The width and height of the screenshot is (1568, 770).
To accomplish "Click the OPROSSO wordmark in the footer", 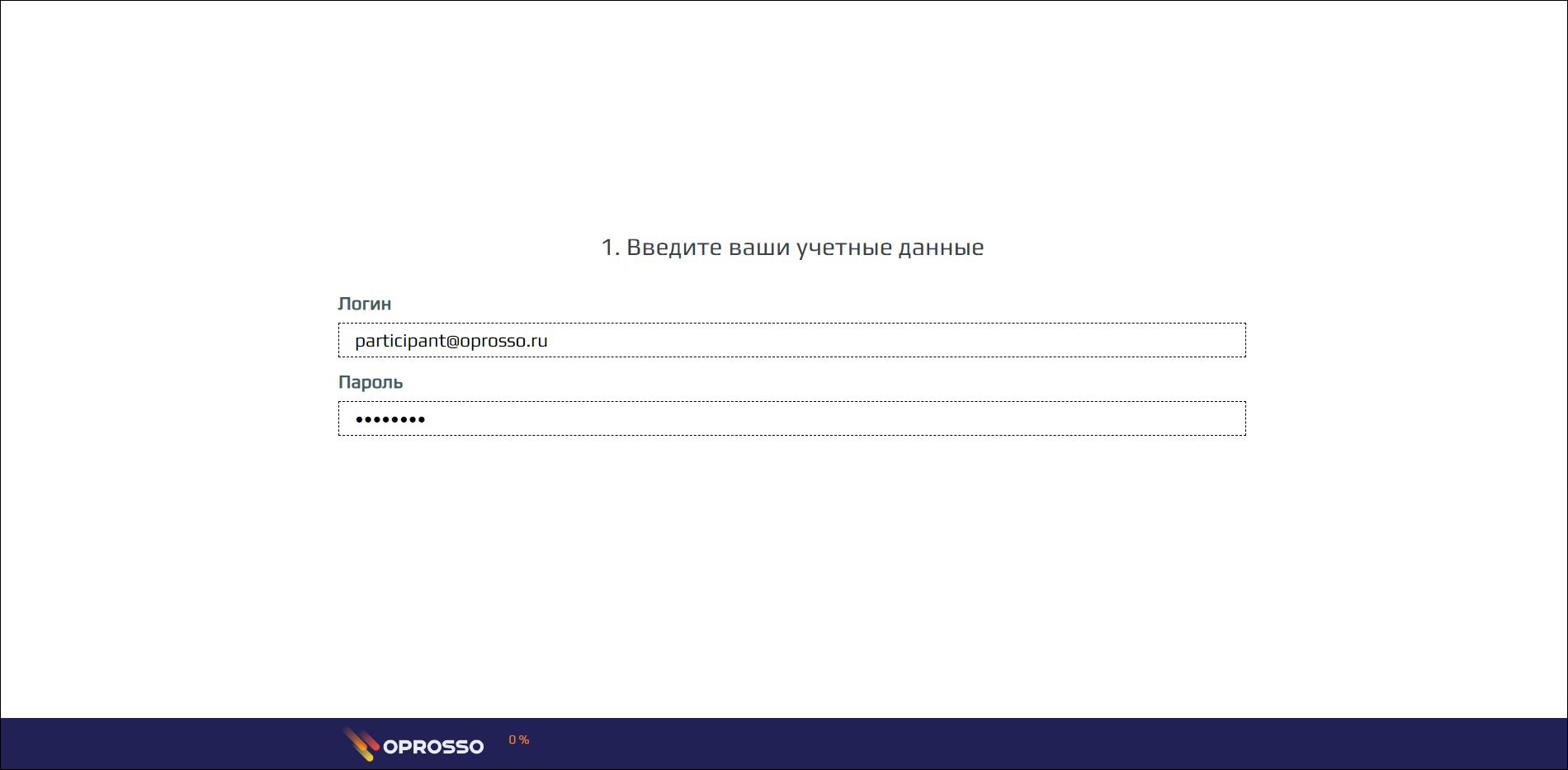I will point(433,747).
